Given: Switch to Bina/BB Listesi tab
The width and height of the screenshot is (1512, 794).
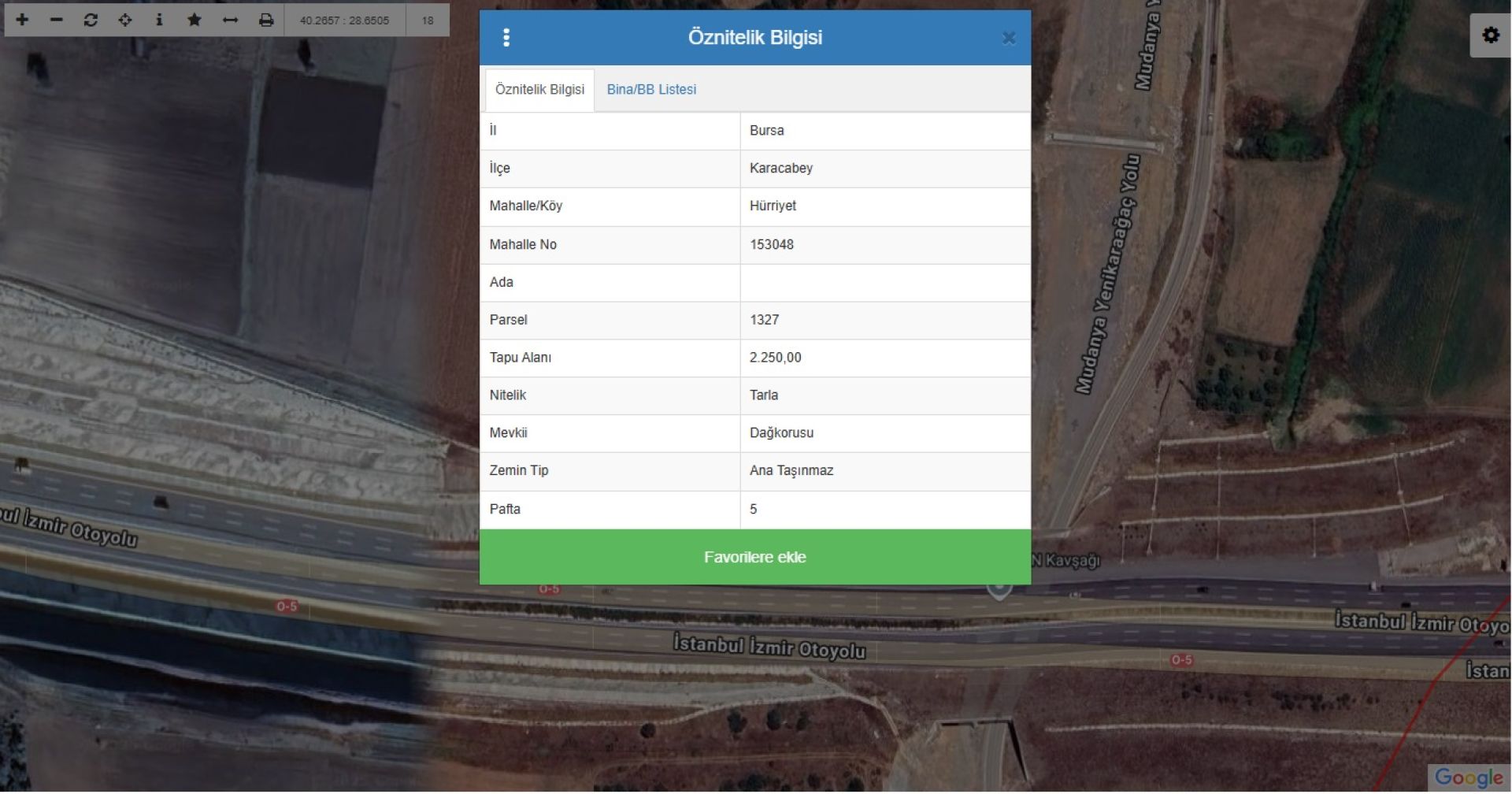Looking at the screenshot, I should click(x=651, y=89).
